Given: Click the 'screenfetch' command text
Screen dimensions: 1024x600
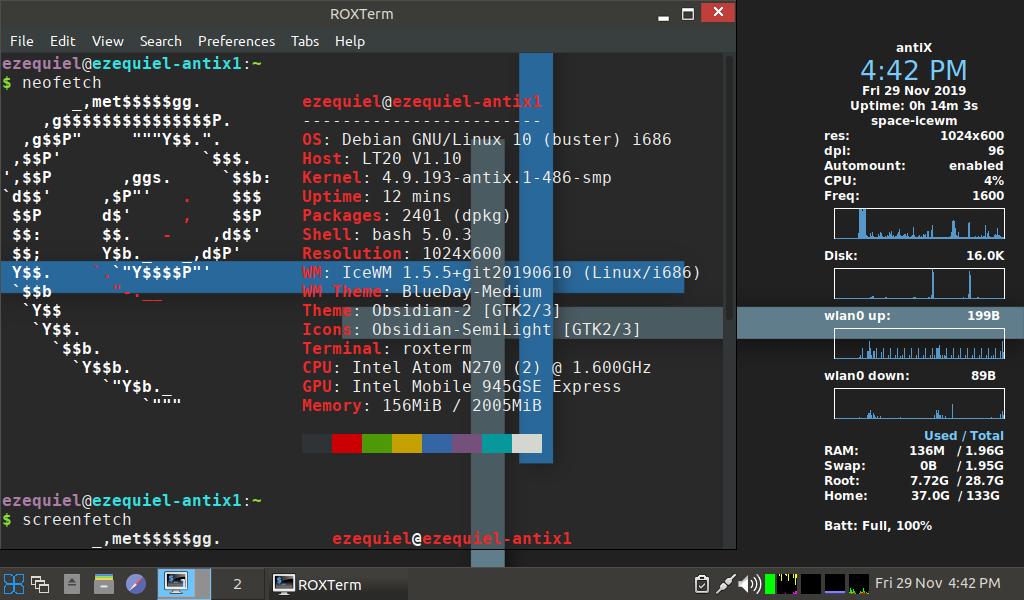Looking at the screenshot, I should coord(77,520).
